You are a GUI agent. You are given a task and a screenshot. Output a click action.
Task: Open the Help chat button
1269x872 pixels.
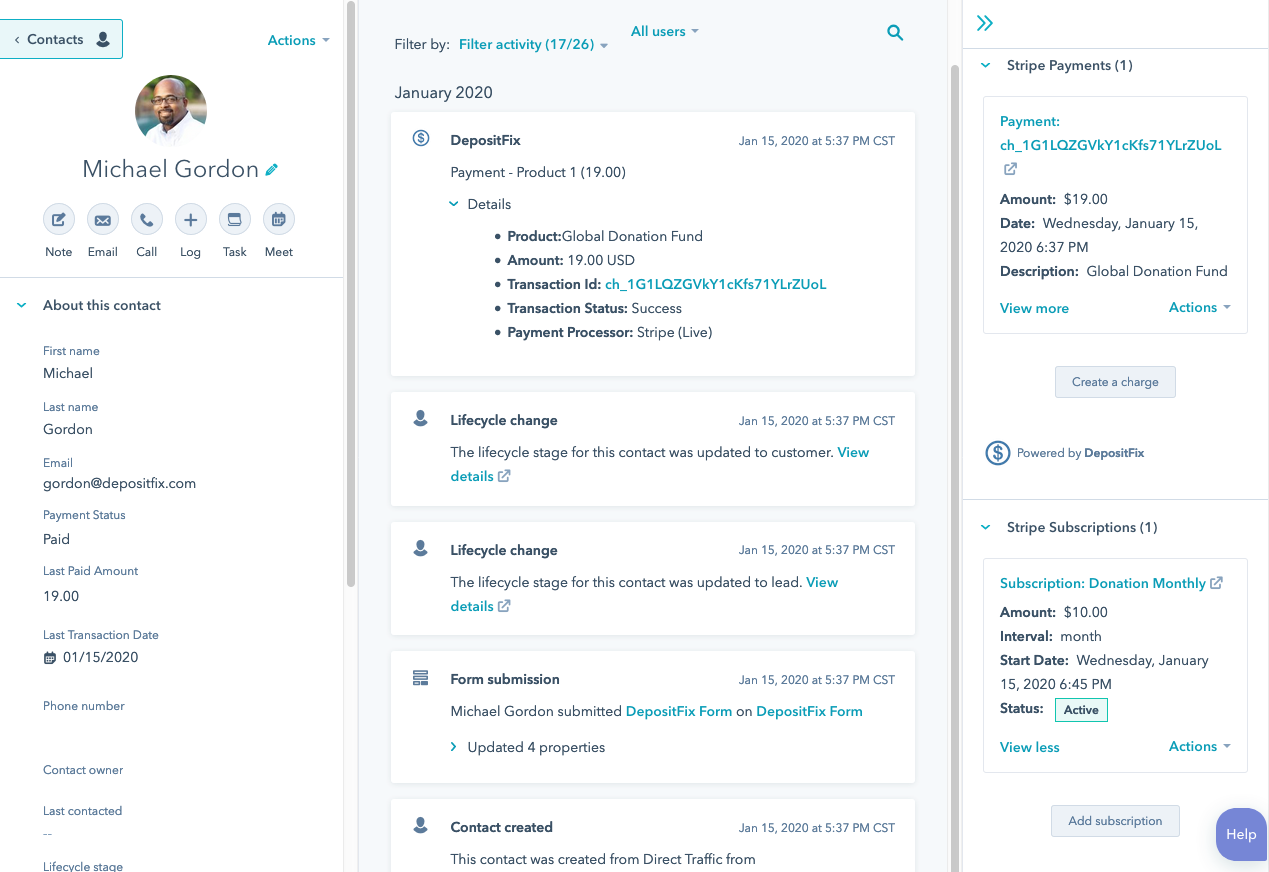(1241, 834)
